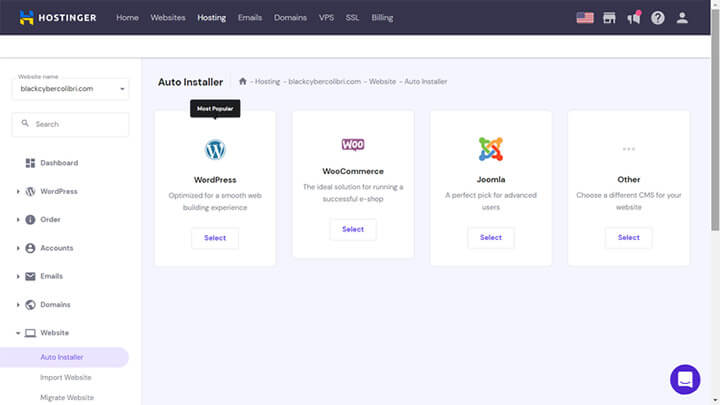Expand the WordPress sidebar section
This screenshot has height=405, width=720.
[x=18, y=191]
